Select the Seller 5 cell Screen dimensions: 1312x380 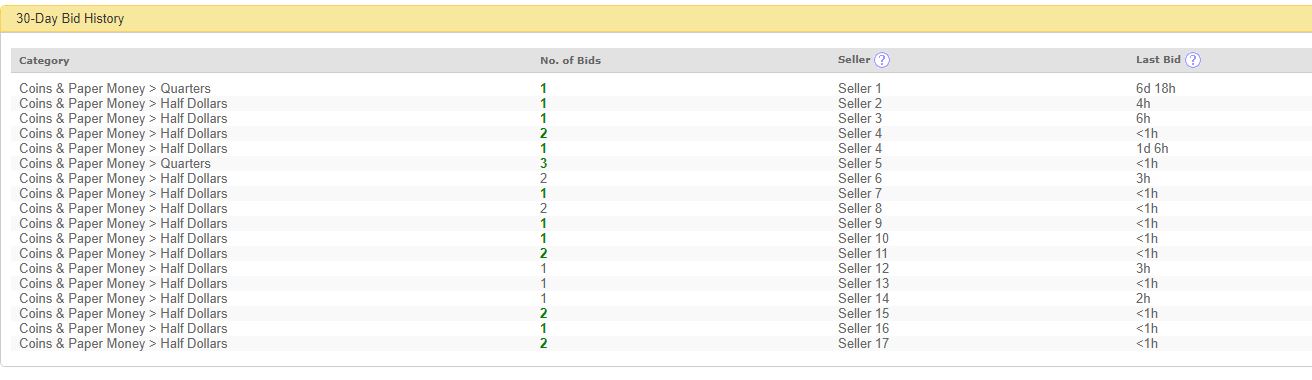point(860,164)
